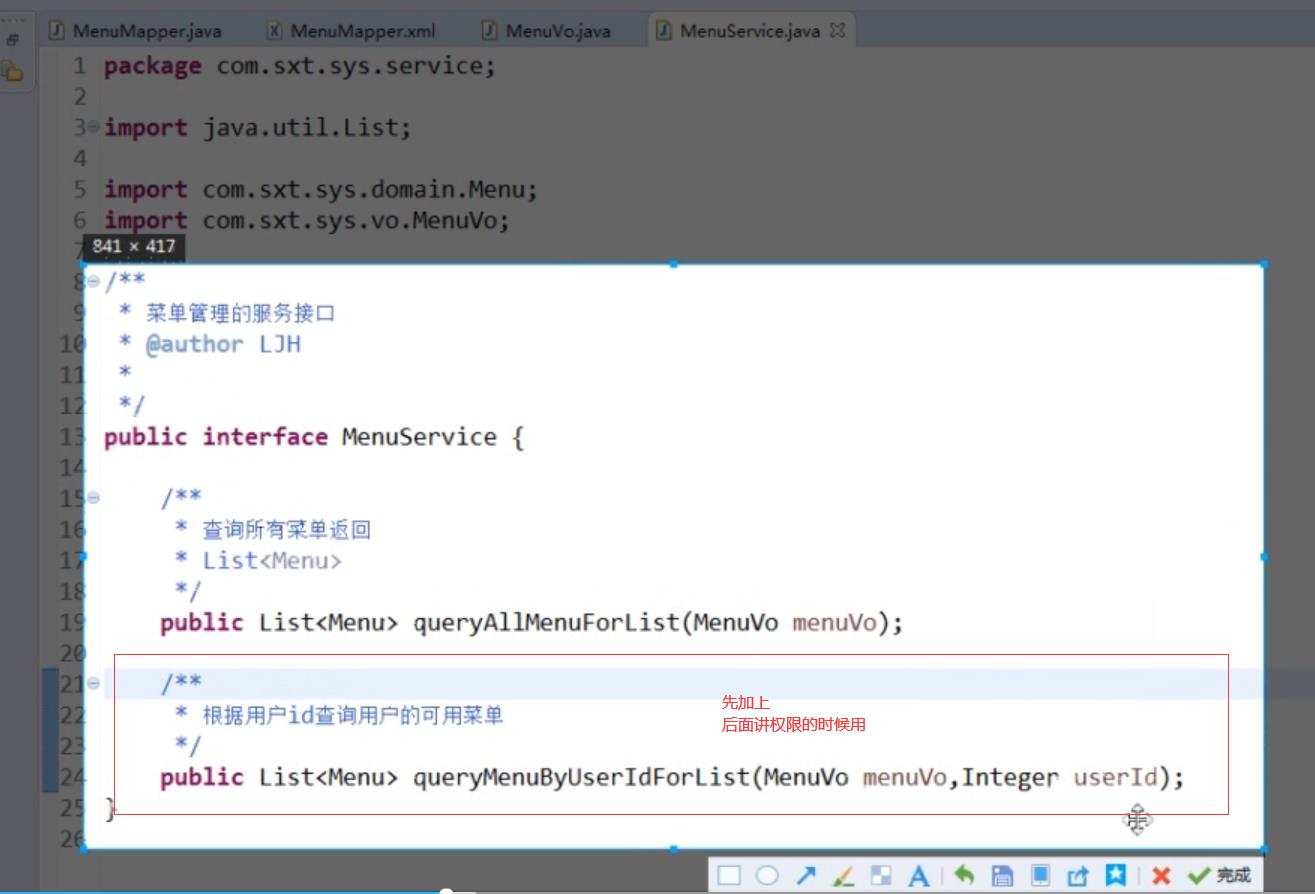The width and height of the screenshot is (1315, 894).
Task: Select the text A tool
Action: coord(918,876)
